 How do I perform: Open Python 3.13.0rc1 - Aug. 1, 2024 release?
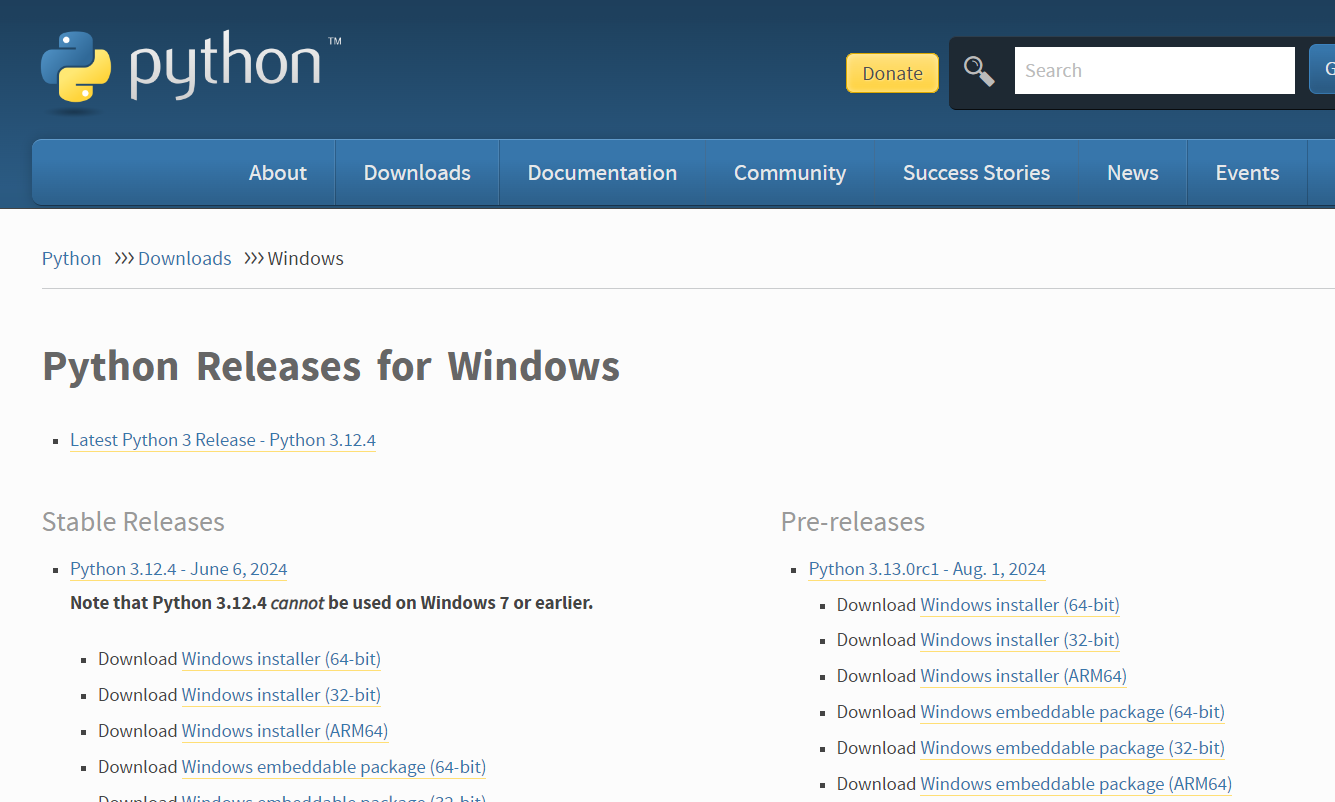[x=927, y=569]
